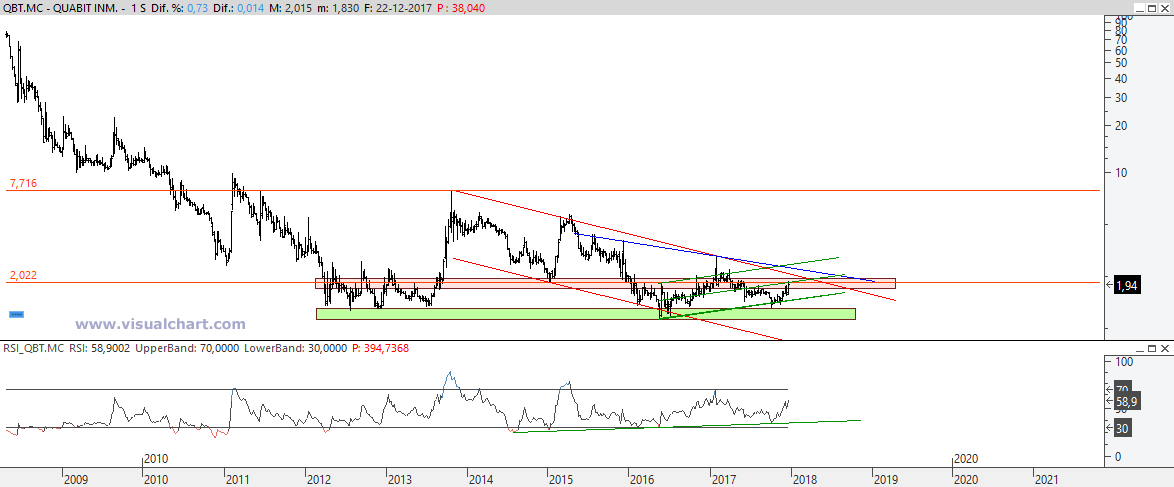Click the 2014 year on time axis
The width and height of the screenshot is (1174, 487).
pyautogui.click(x=480, y=479)
